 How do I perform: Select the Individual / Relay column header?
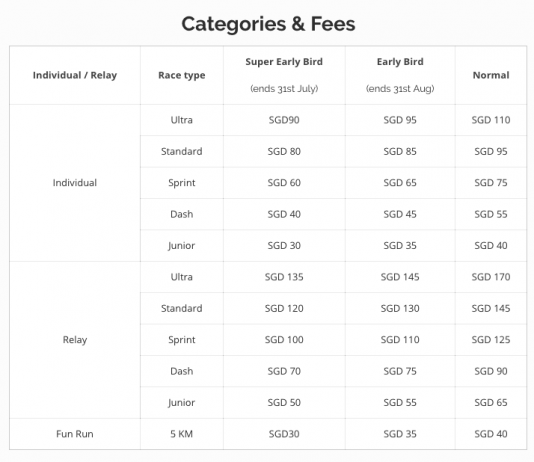pos(75,75)
